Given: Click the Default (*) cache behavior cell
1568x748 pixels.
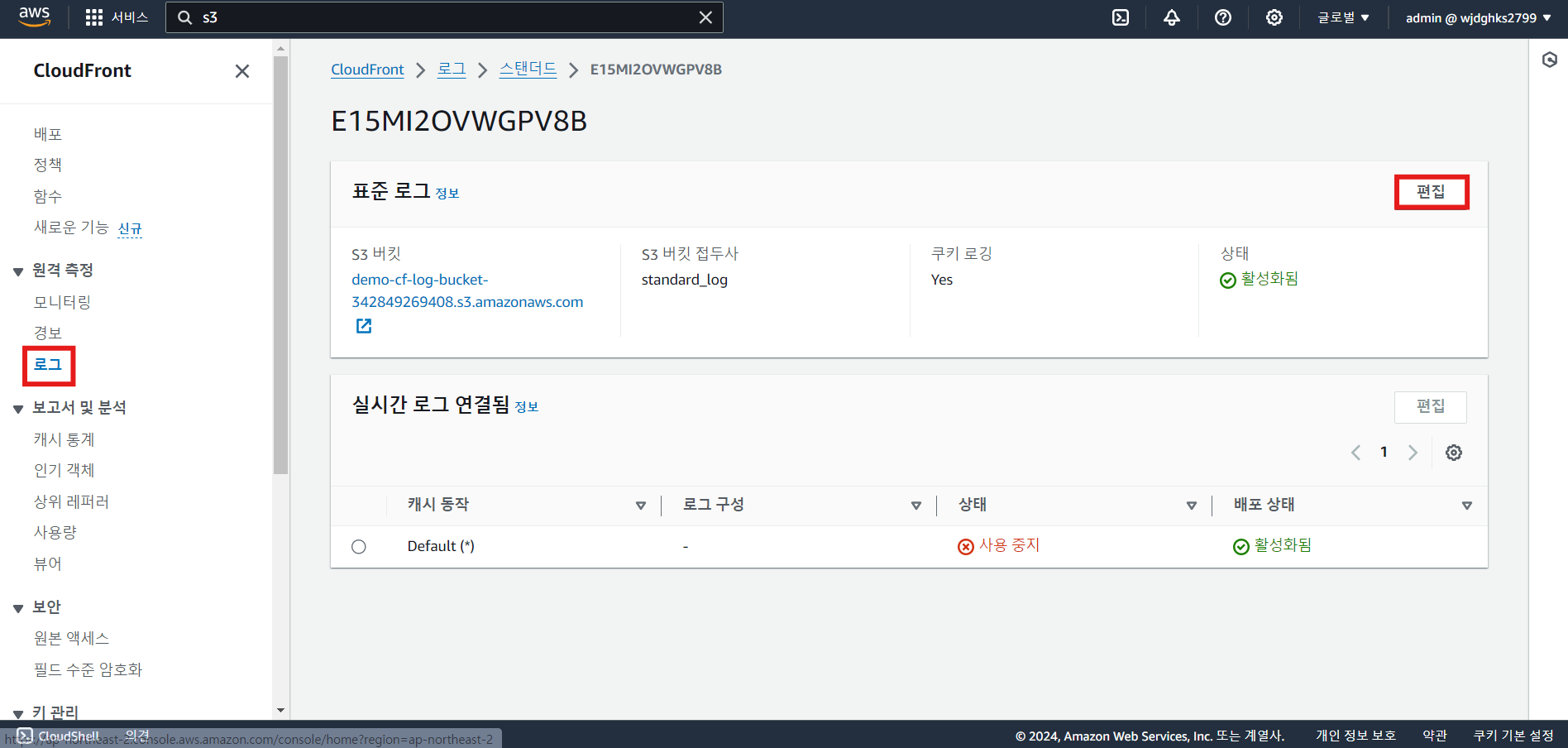Looking at the screenshot, I should [x=441, y=546].
